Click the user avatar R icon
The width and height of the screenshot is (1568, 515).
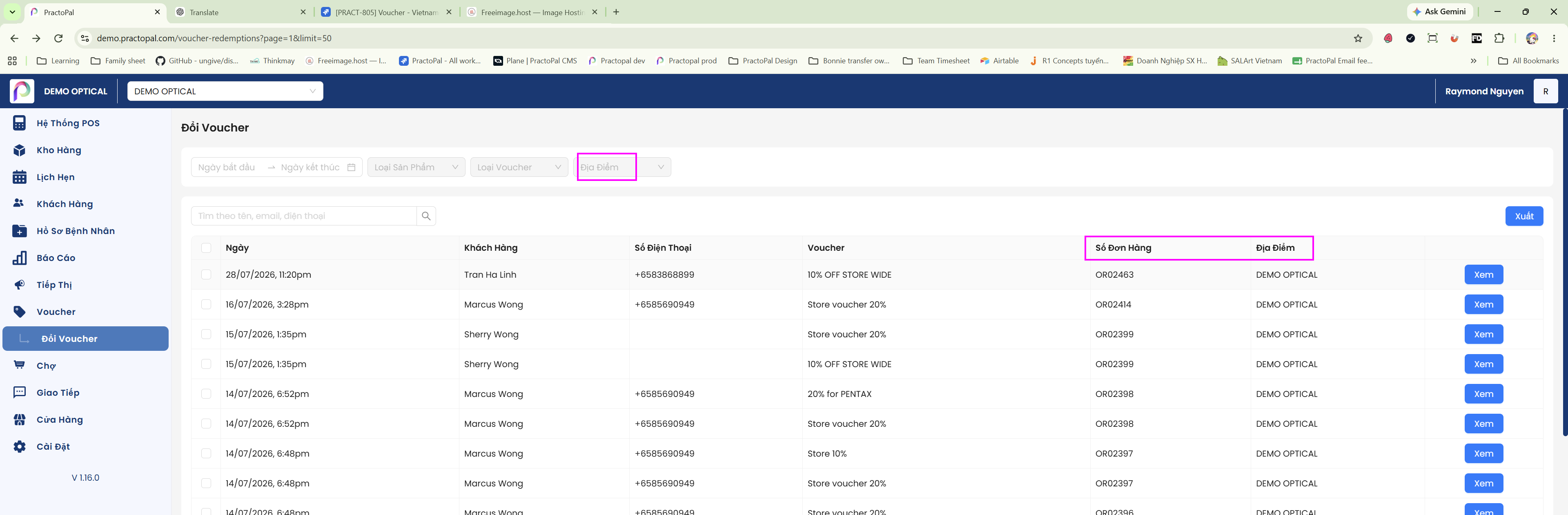1546,91
